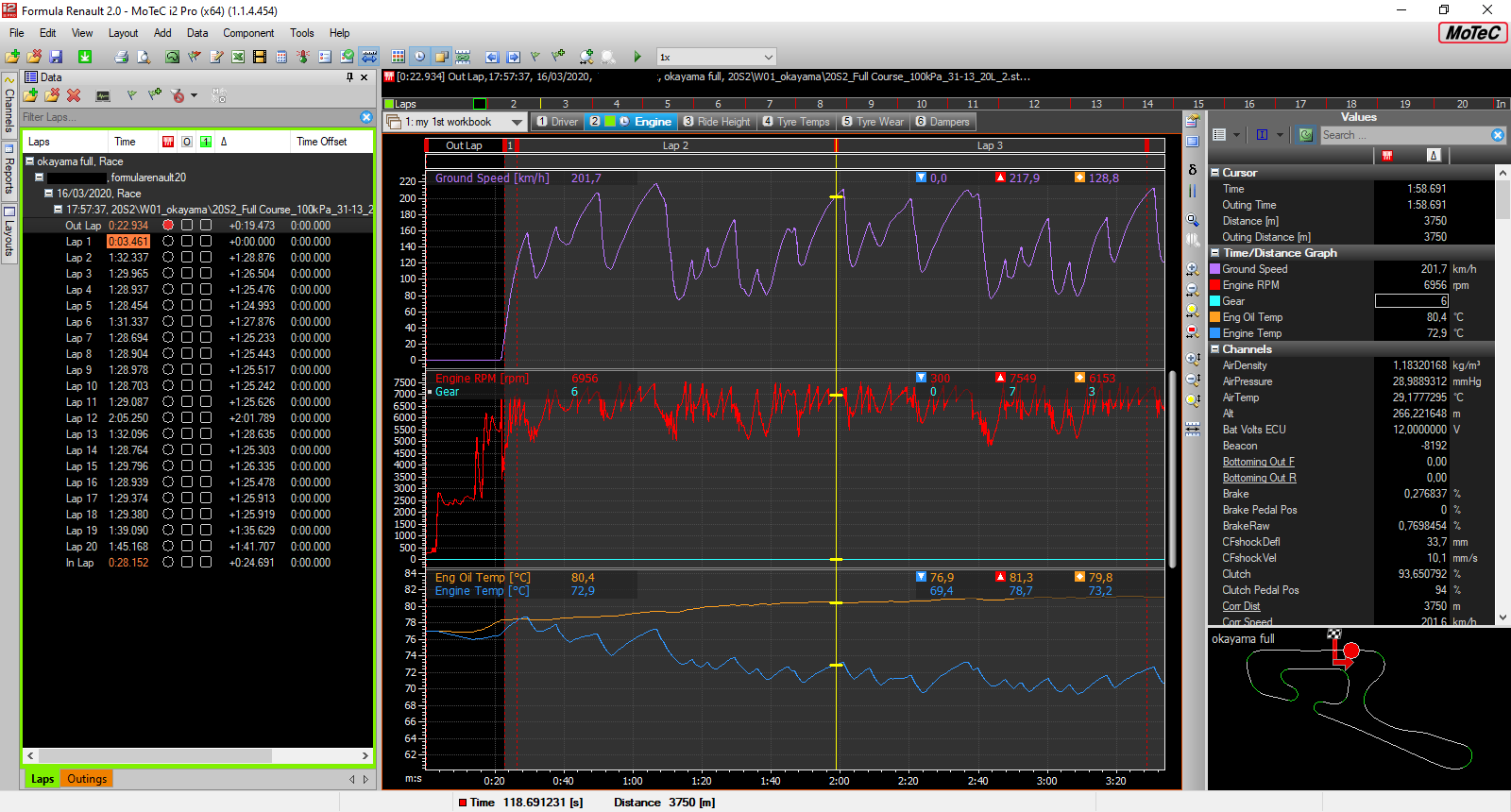Select main radio button for Lap 5
This screenshot has height=812, width=1511.
coord(168,306)
